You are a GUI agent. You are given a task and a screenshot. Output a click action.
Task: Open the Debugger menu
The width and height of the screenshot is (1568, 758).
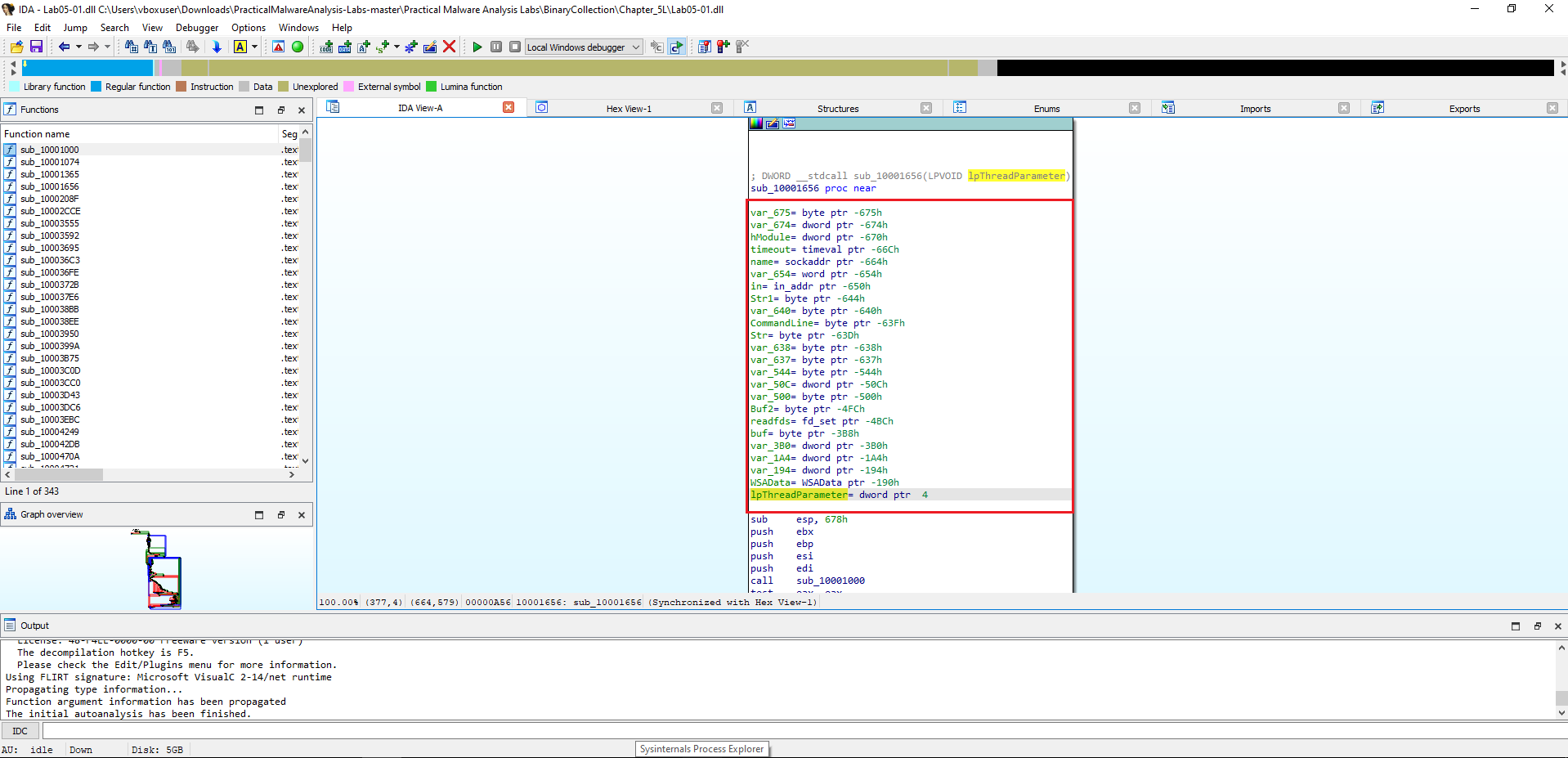click(x=196, y=27)
